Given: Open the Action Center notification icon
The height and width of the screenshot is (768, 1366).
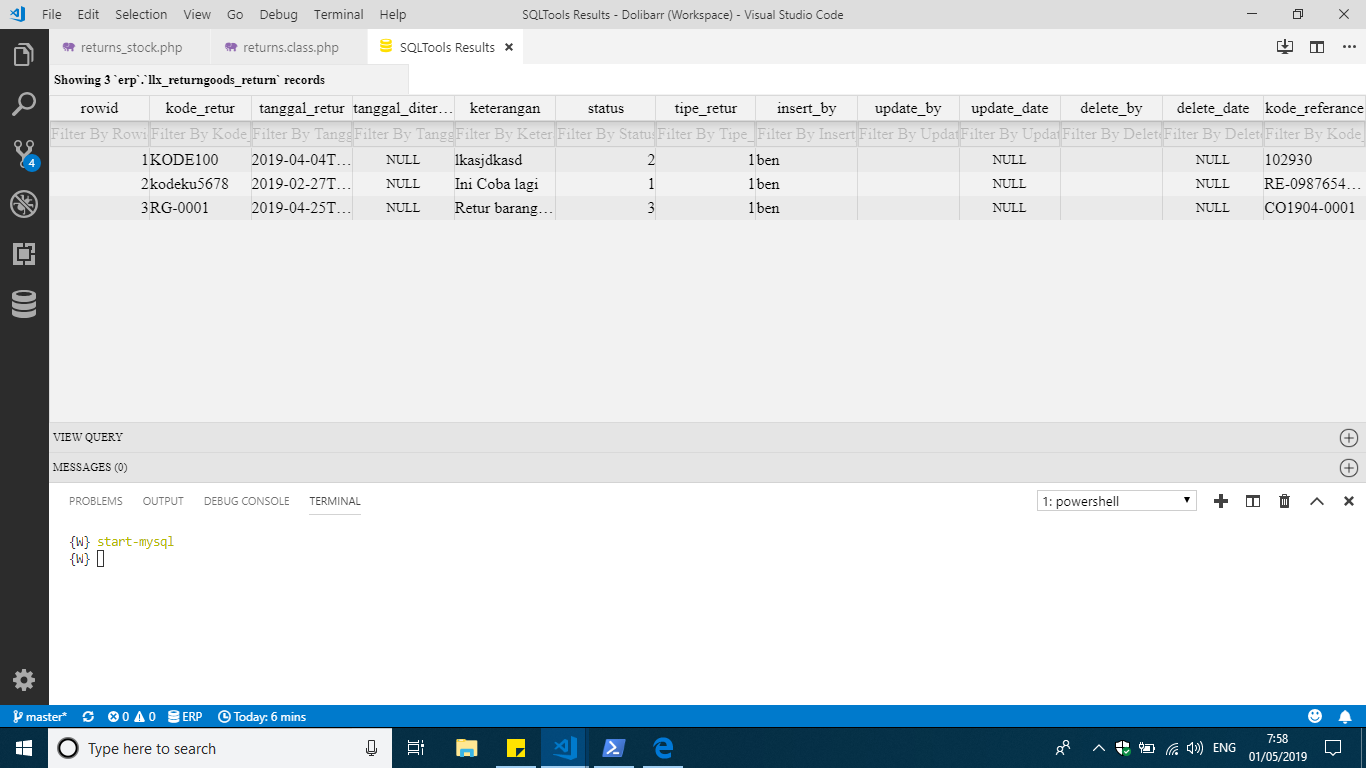Looking at the screenshot, I should pyautogui.click(x=1332, y=748).
